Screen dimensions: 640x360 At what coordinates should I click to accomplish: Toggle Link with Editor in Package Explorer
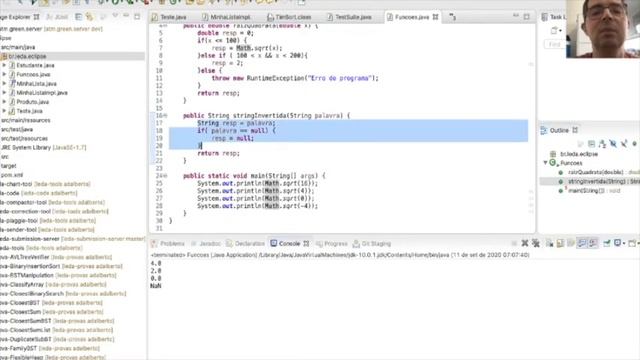(89, 17)
